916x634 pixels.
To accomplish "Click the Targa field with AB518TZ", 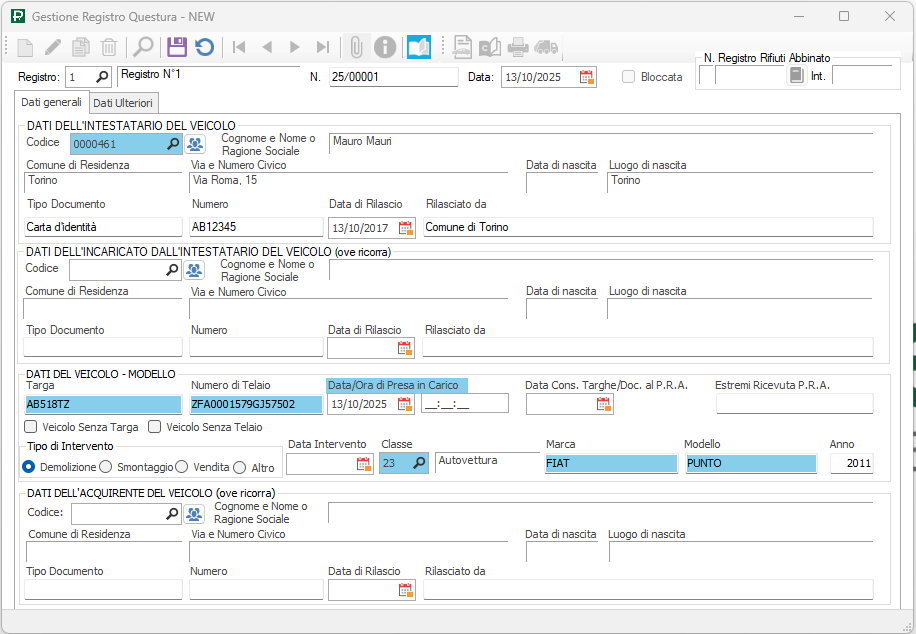I will pyautogui.click(x=103, y=404).
